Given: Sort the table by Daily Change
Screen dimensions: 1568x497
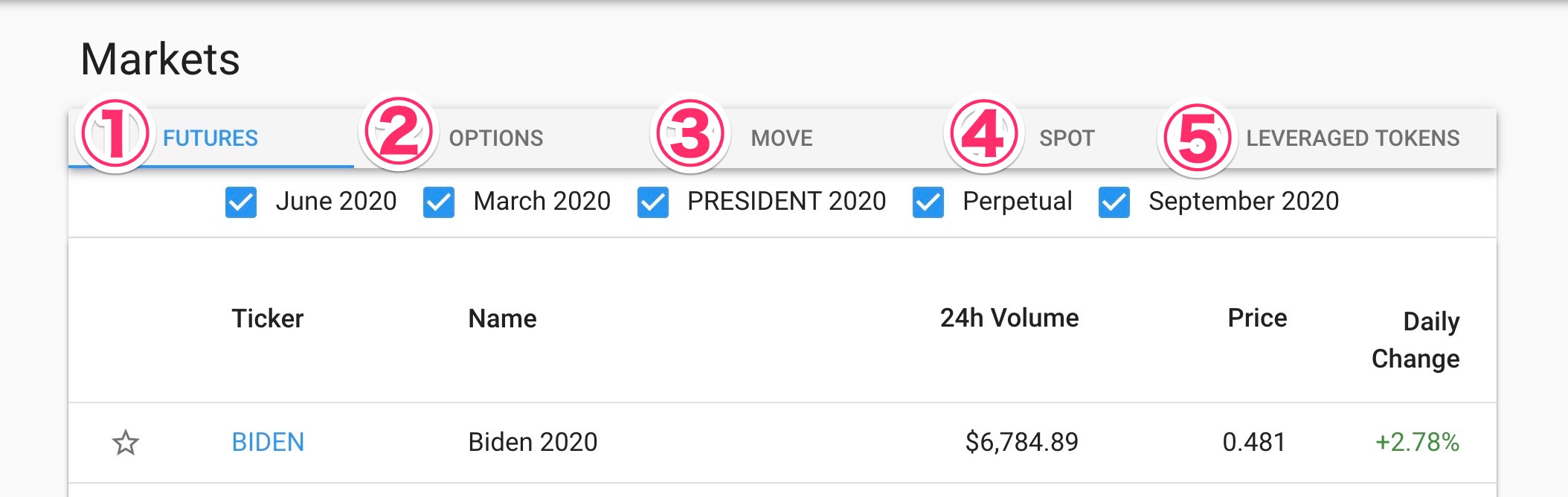Looking at the screenshot, I should [x=1416, y=340].
